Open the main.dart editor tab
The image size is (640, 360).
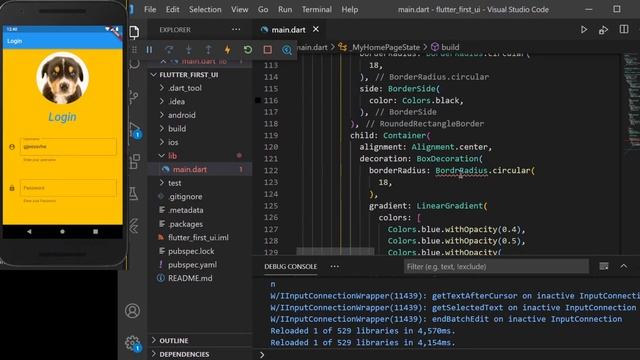pyautogui.click(x=289, y=29)
